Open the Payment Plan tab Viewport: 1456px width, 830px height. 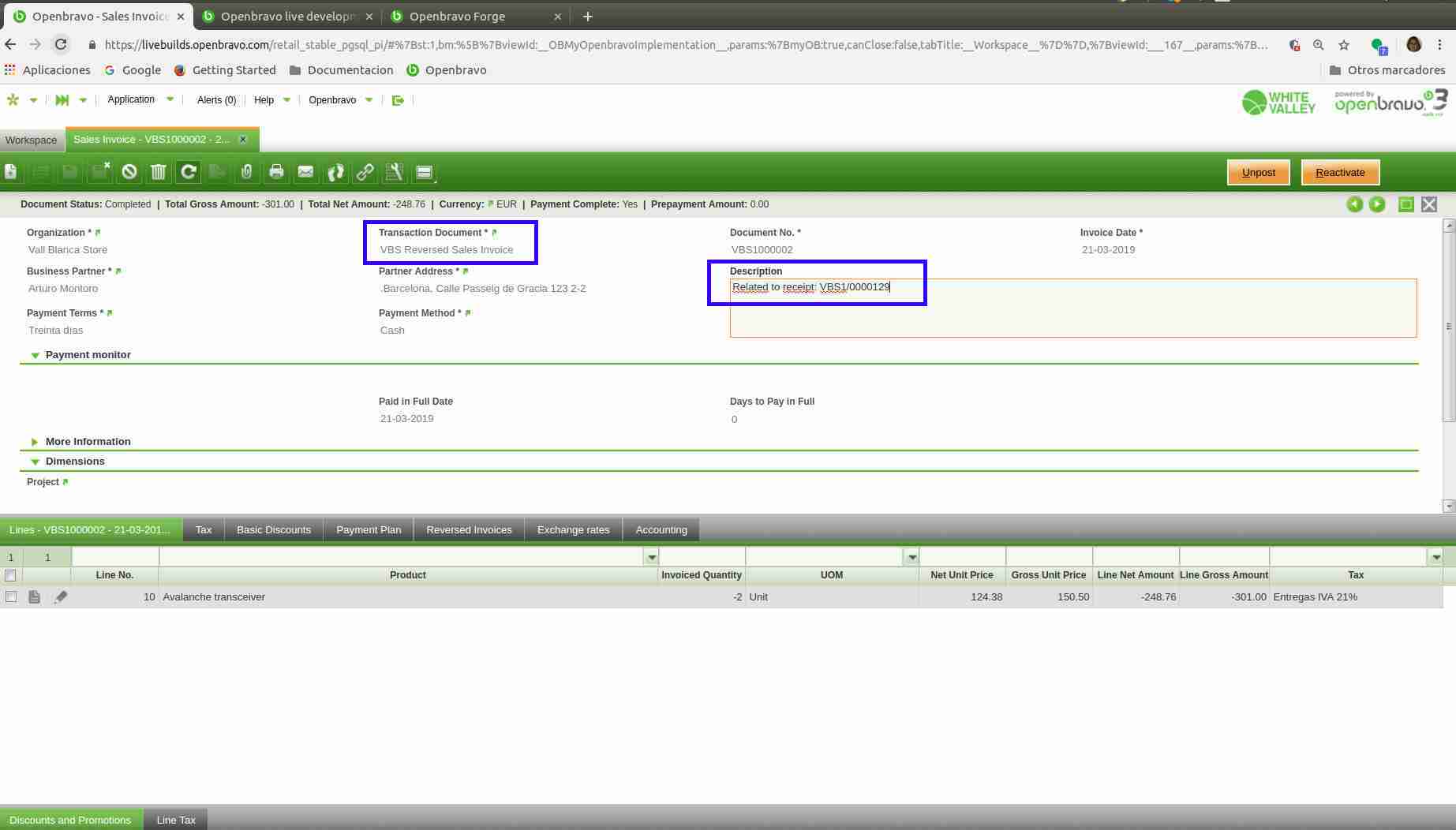click(369, 530)
